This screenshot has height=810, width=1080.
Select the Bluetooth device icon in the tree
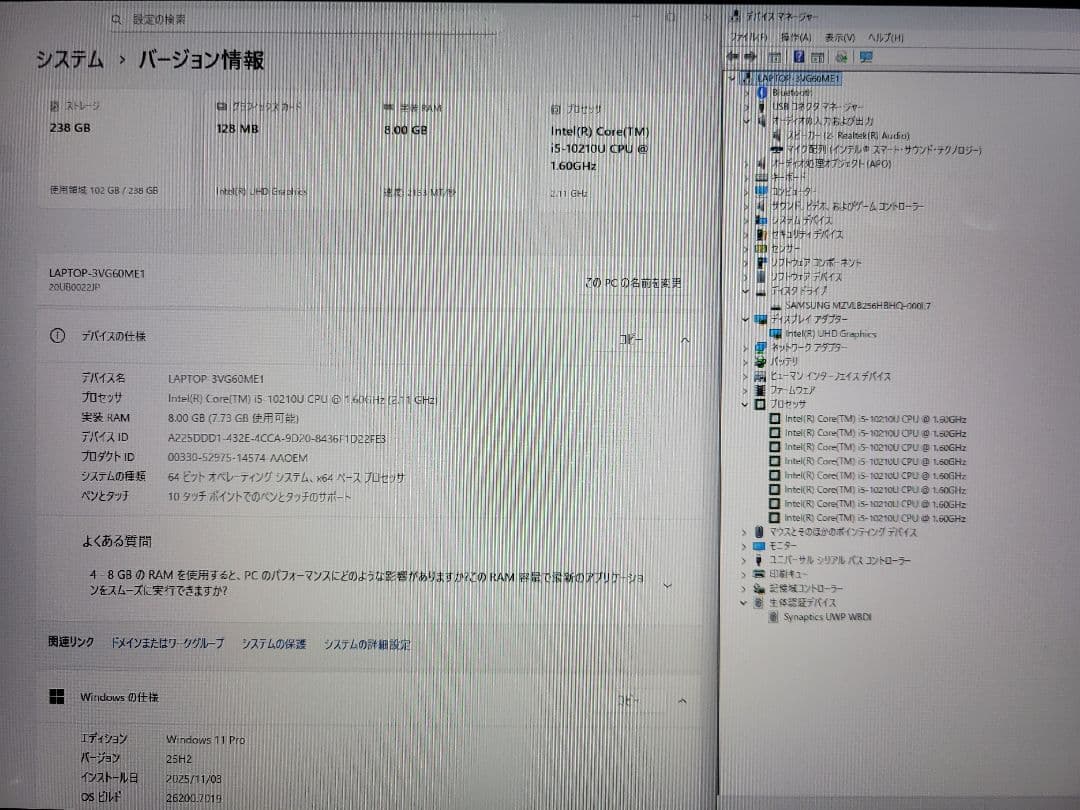click(760, 91)
